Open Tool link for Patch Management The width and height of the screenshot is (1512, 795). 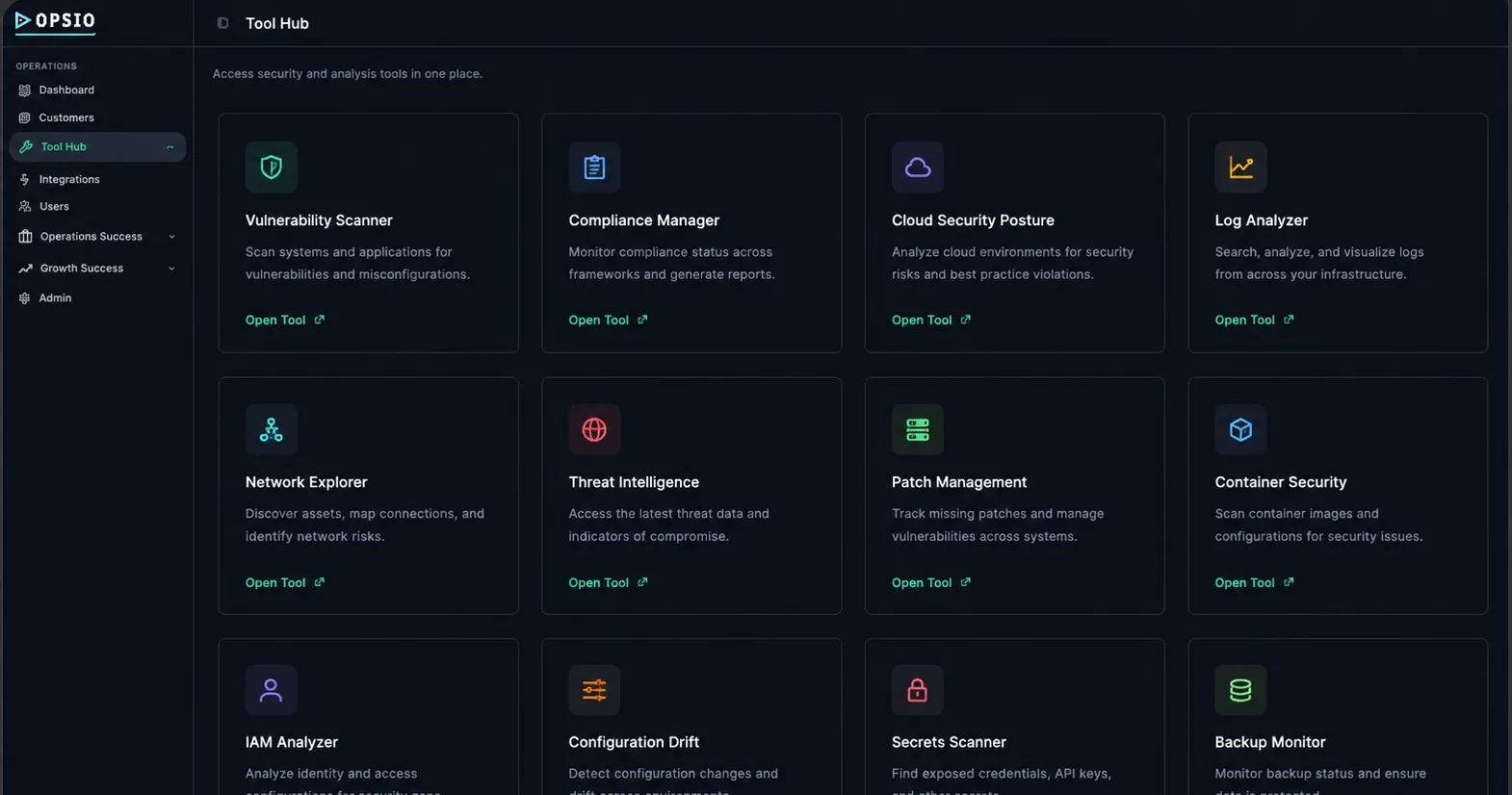click(x=931, y=582)
